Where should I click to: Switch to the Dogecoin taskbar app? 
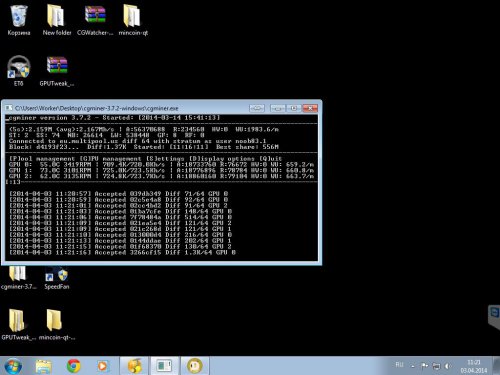pos(195,366)
